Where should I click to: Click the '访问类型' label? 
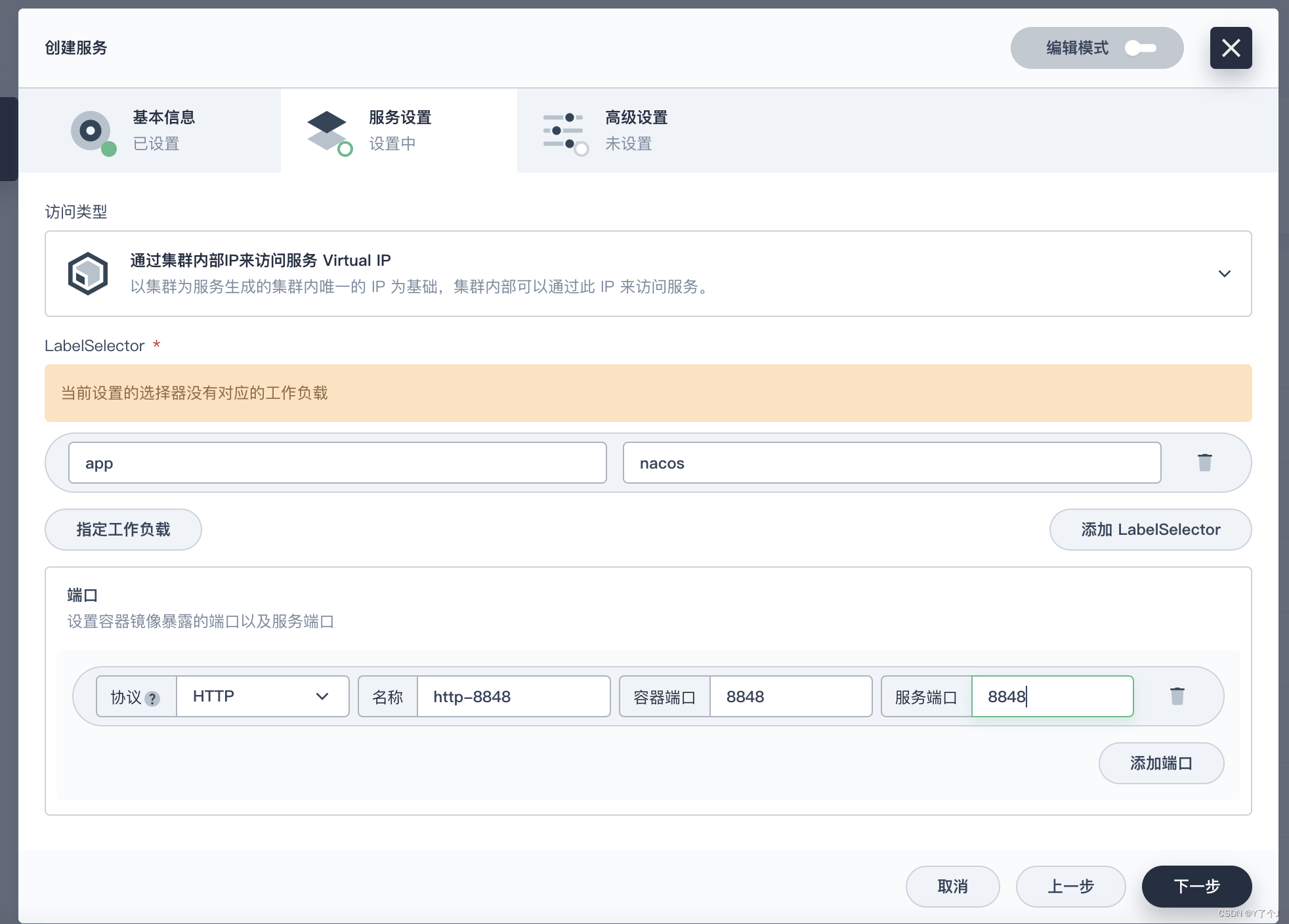coord(76,212)
